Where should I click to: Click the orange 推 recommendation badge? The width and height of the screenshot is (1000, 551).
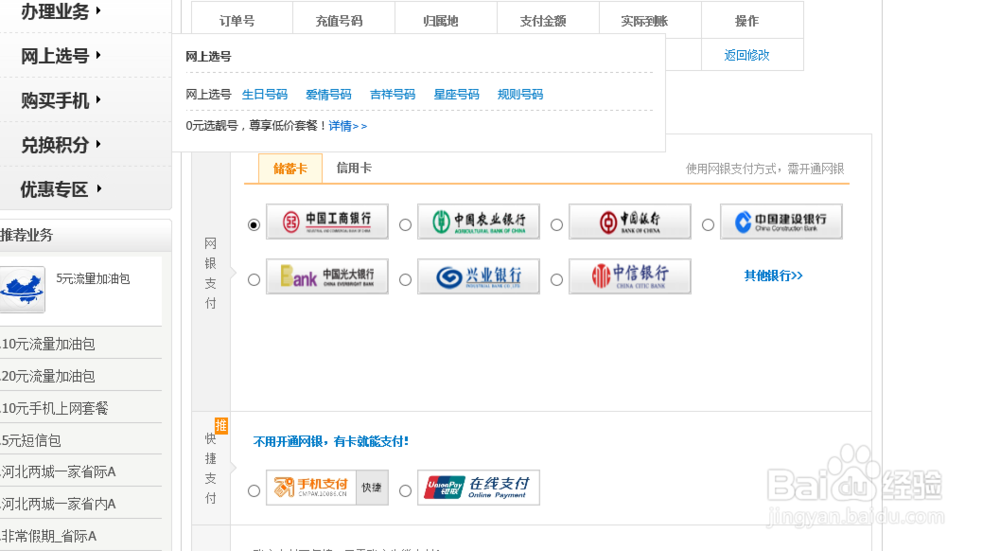tap(221, 425)
